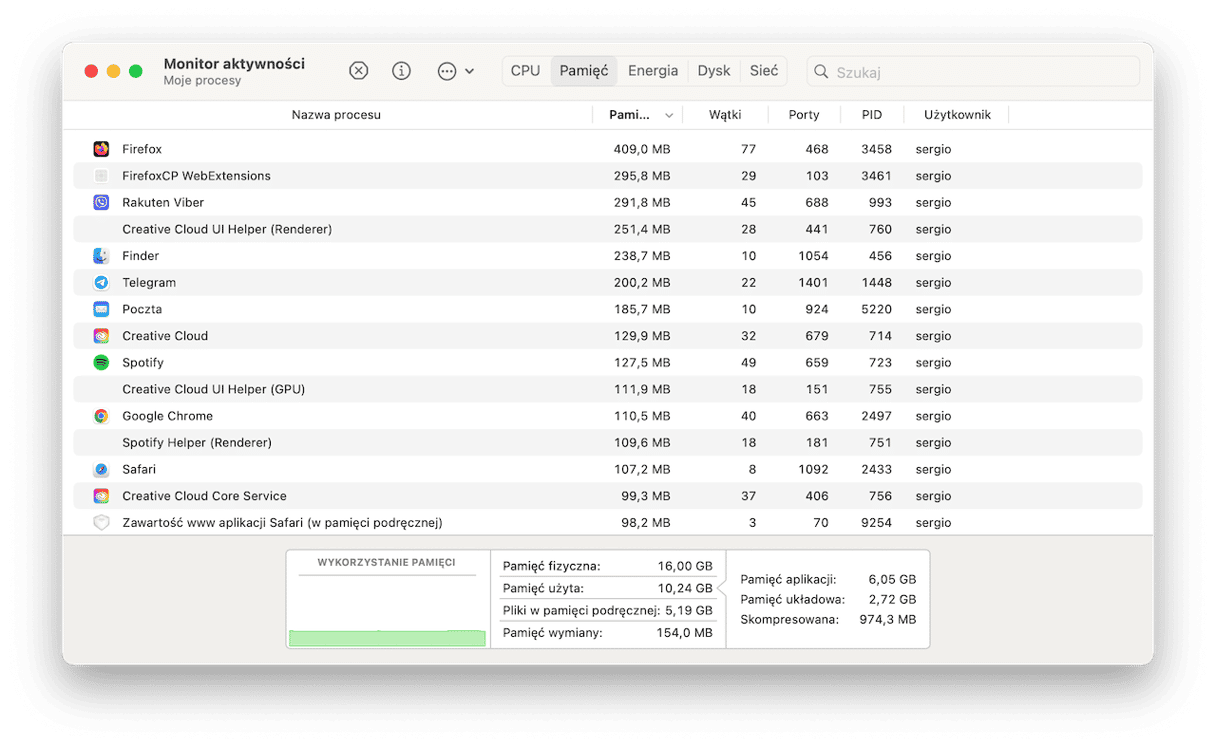Open the Sieć tab
1216x747 pixels.
764,71
